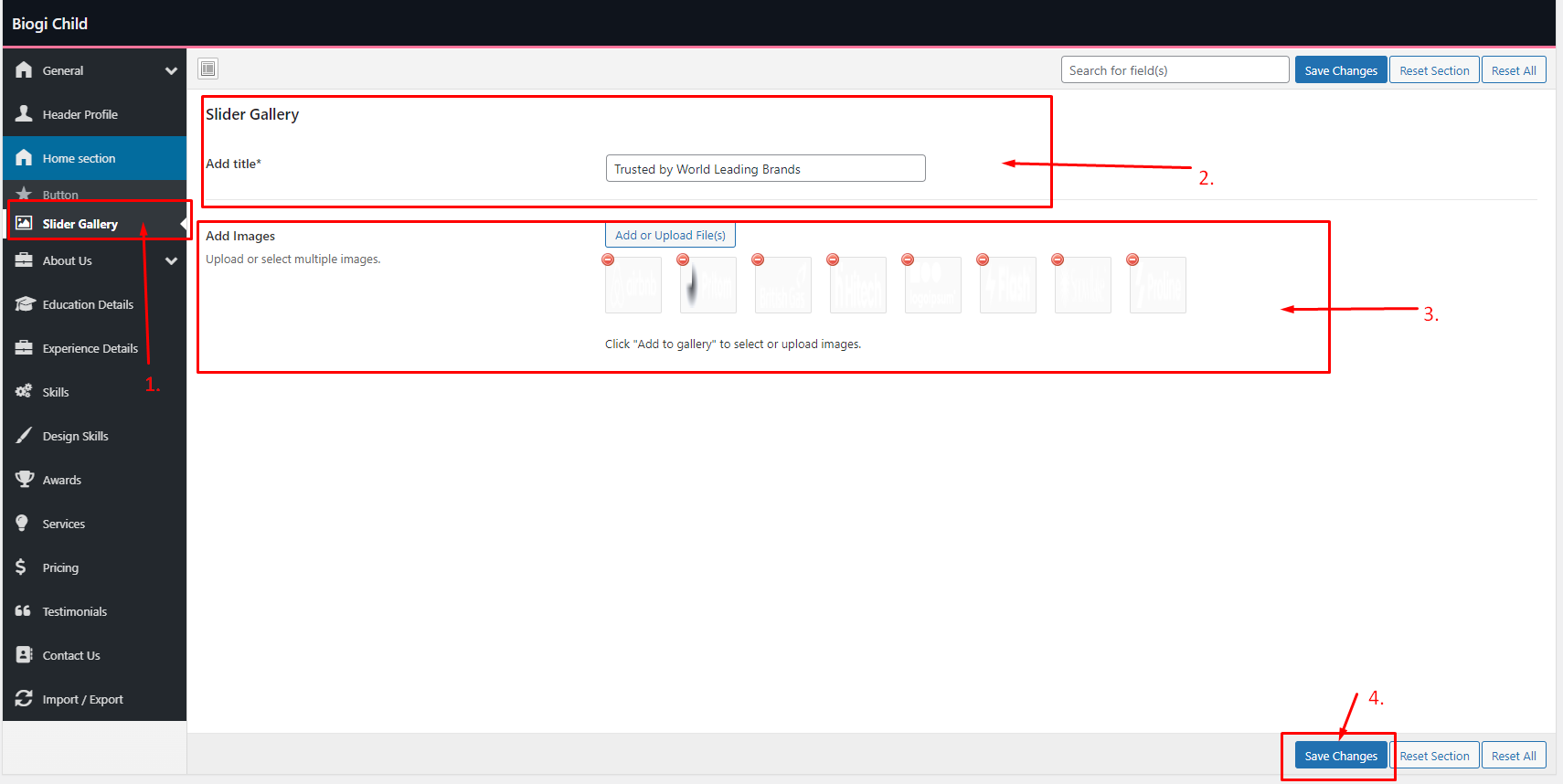Image resolution: width=1563 pixels, height=784 pixels.
Task: Click the Biogi Child title text
Action: (x=49, y=24)
